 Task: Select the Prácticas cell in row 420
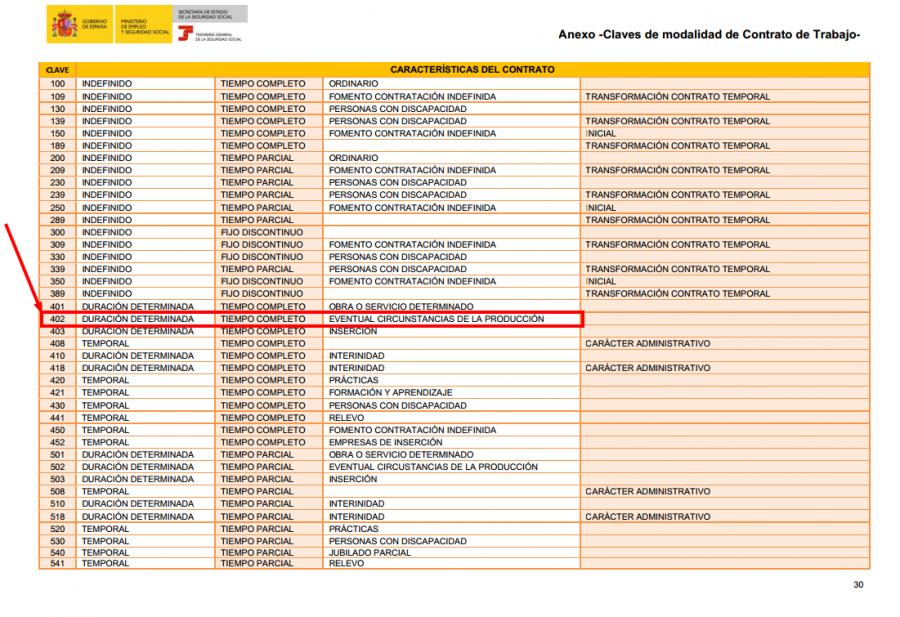point(354,380)
